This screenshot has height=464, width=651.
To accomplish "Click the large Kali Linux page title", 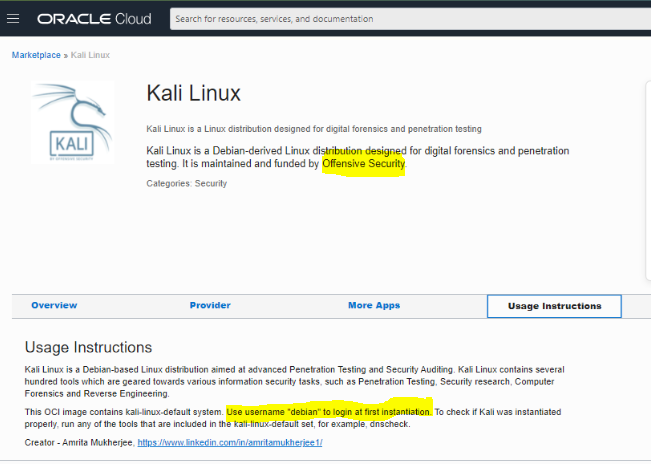I will click(193, 94).
